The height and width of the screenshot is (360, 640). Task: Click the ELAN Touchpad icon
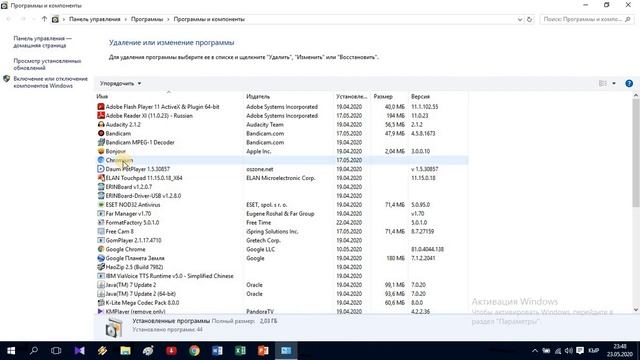point(101,178)
